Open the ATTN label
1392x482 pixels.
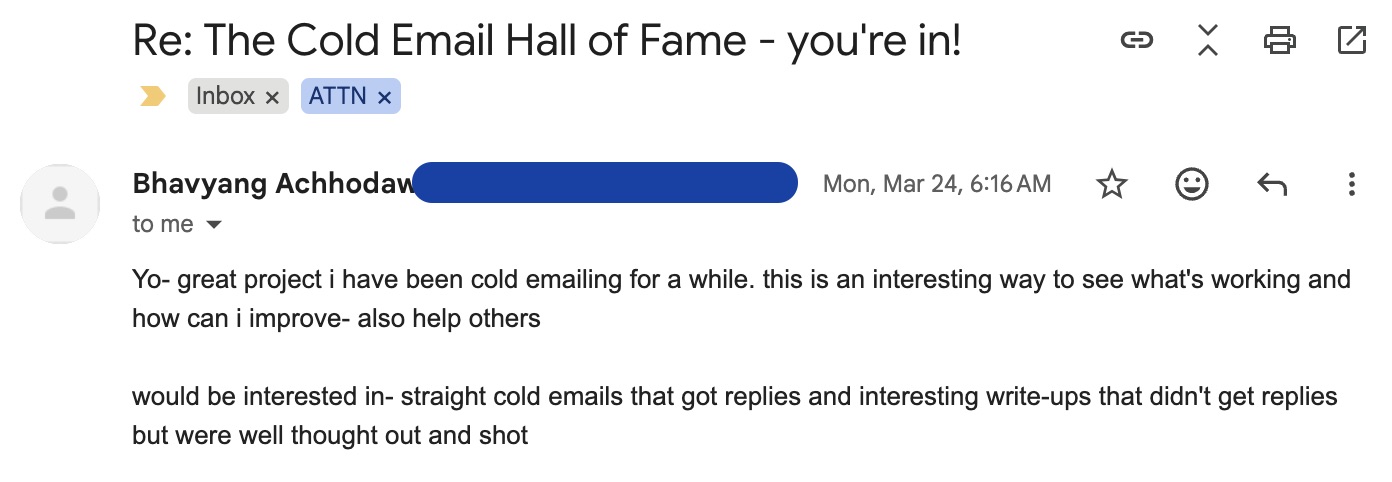pyautogui.click(x=337, y=96)
